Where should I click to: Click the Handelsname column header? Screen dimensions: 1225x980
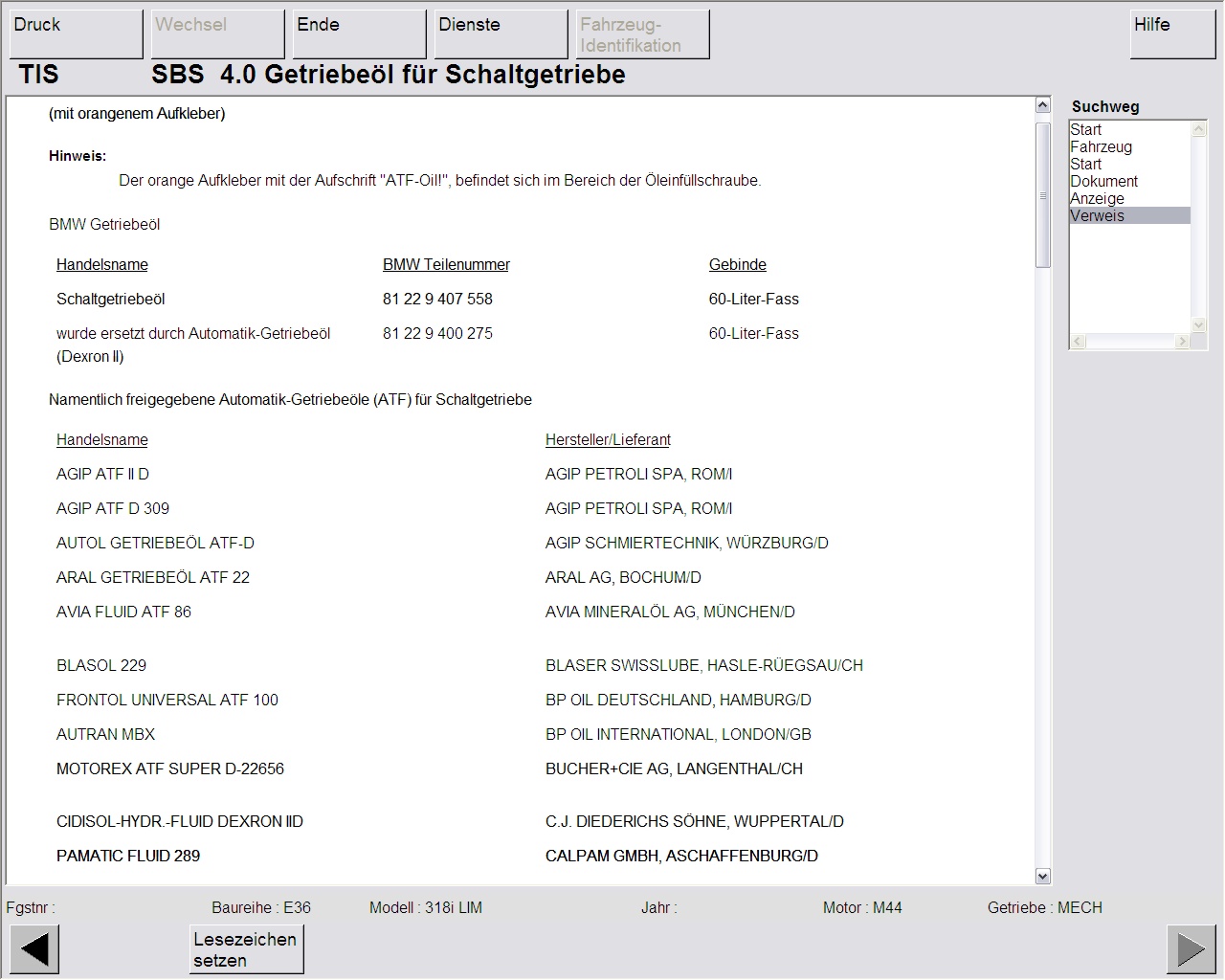coord(101,265)
